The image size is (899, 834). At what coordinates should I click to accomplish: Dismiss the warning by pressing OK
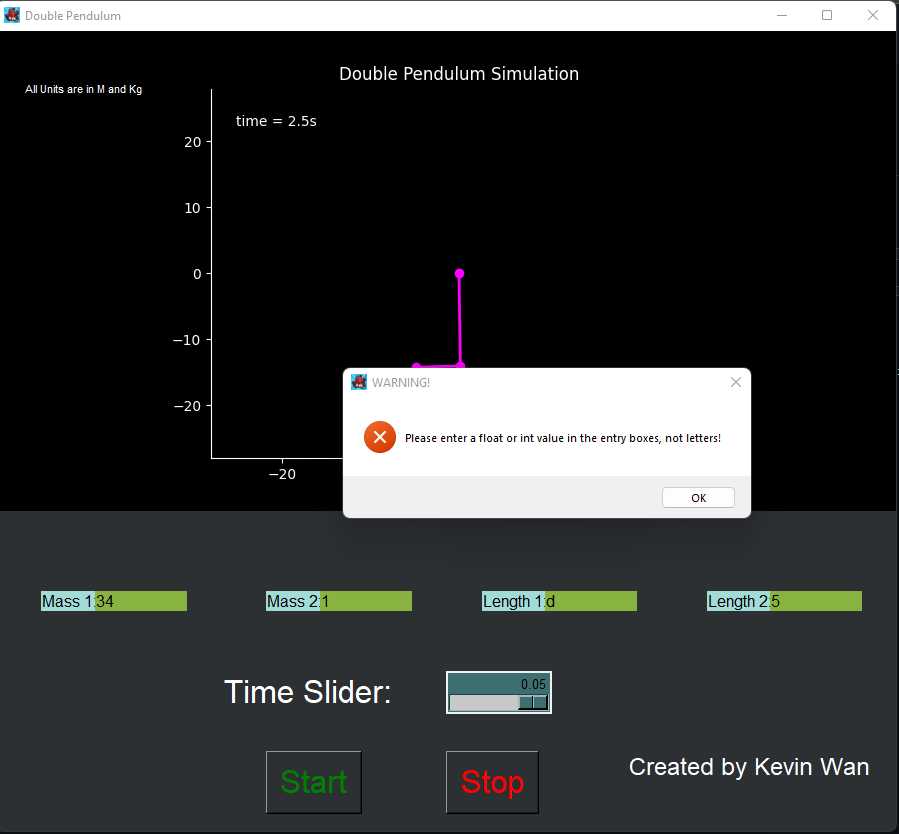click(697, 497)
